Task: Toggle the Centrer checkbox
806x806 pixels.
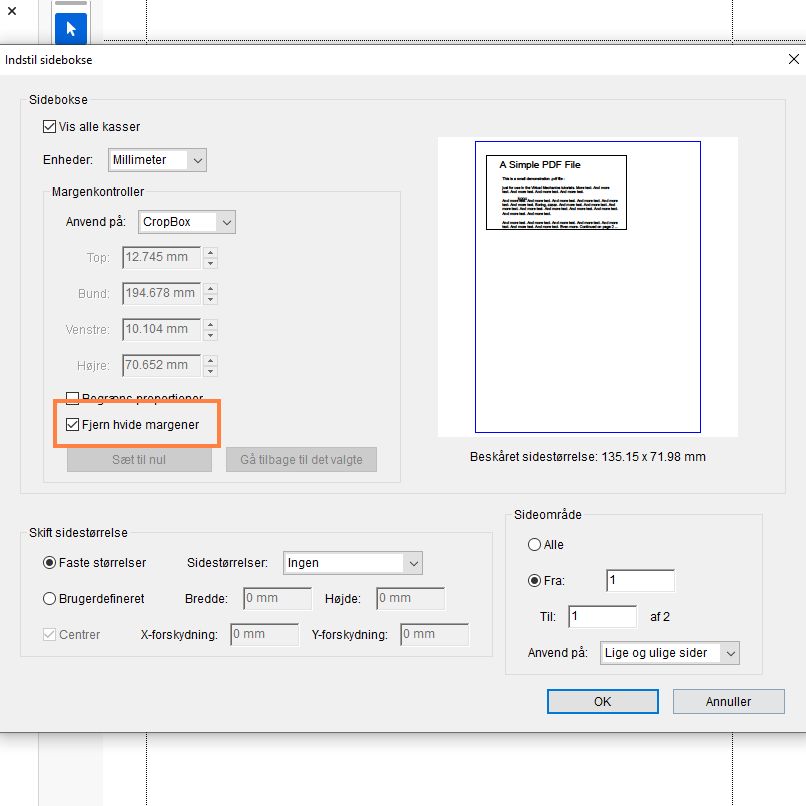Action: pyautogui.click(x=51, y=634)
